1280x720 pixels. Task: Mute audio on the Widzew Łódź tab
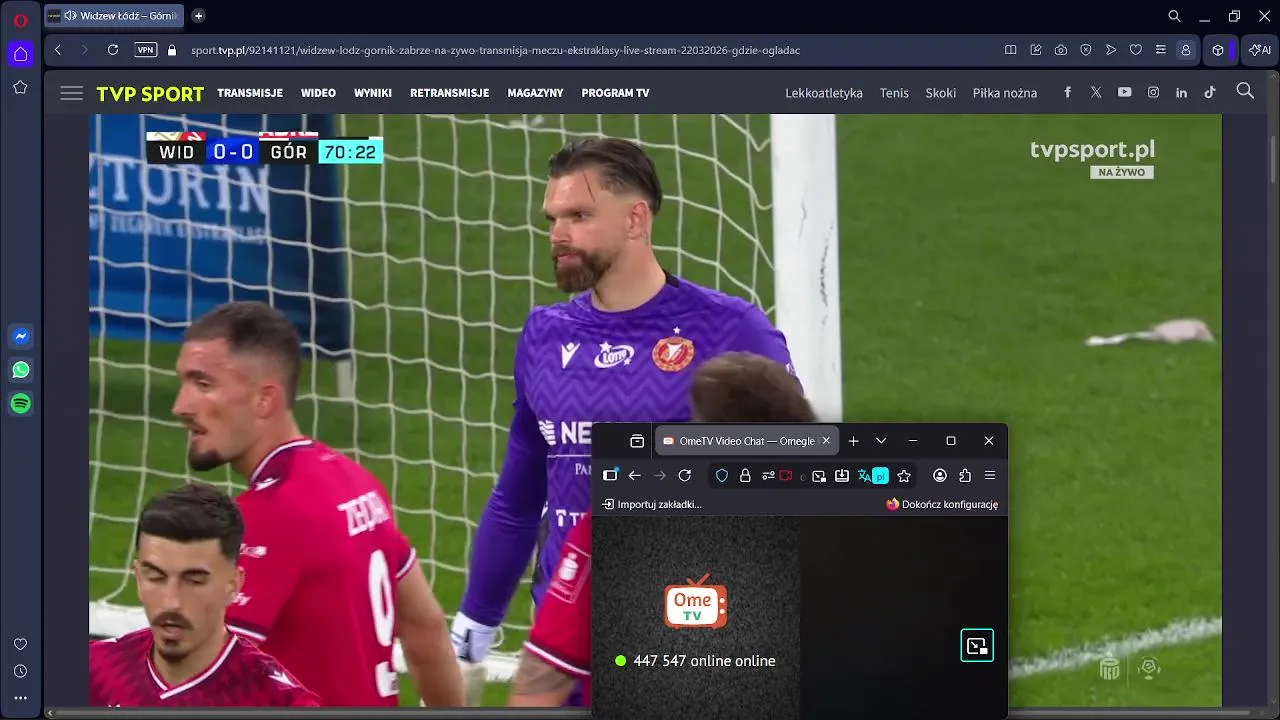point(70,16)
